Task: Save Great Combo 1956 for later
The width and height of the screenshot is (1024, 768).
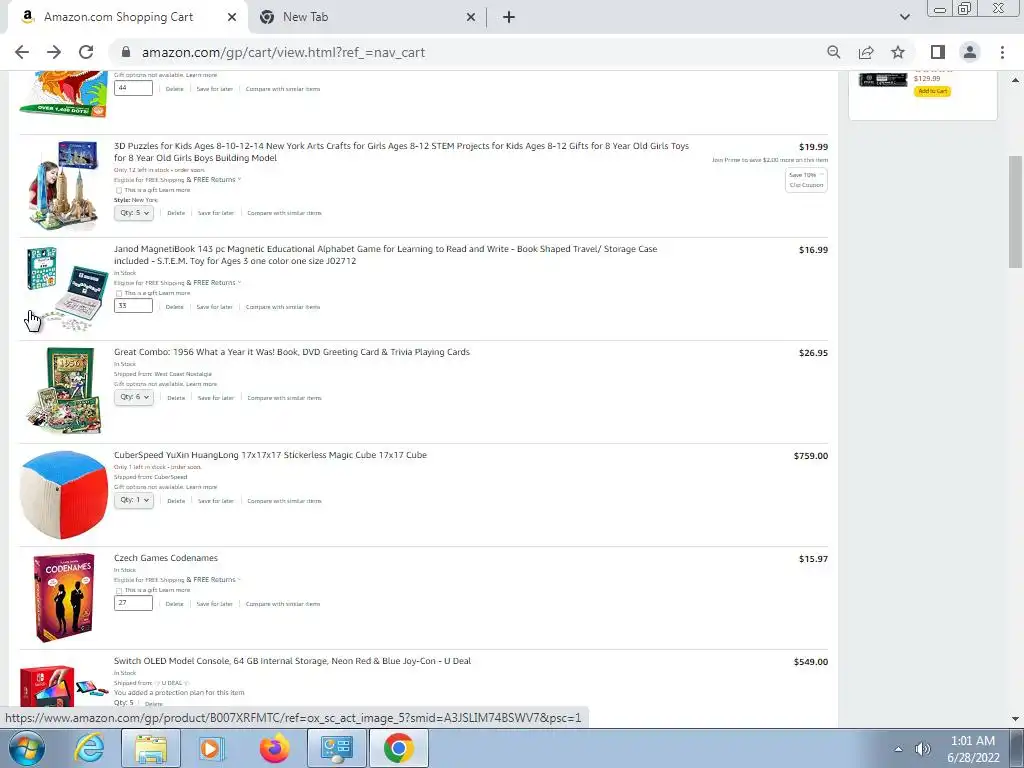Action: pyautogui.click(x=216, y=398)
